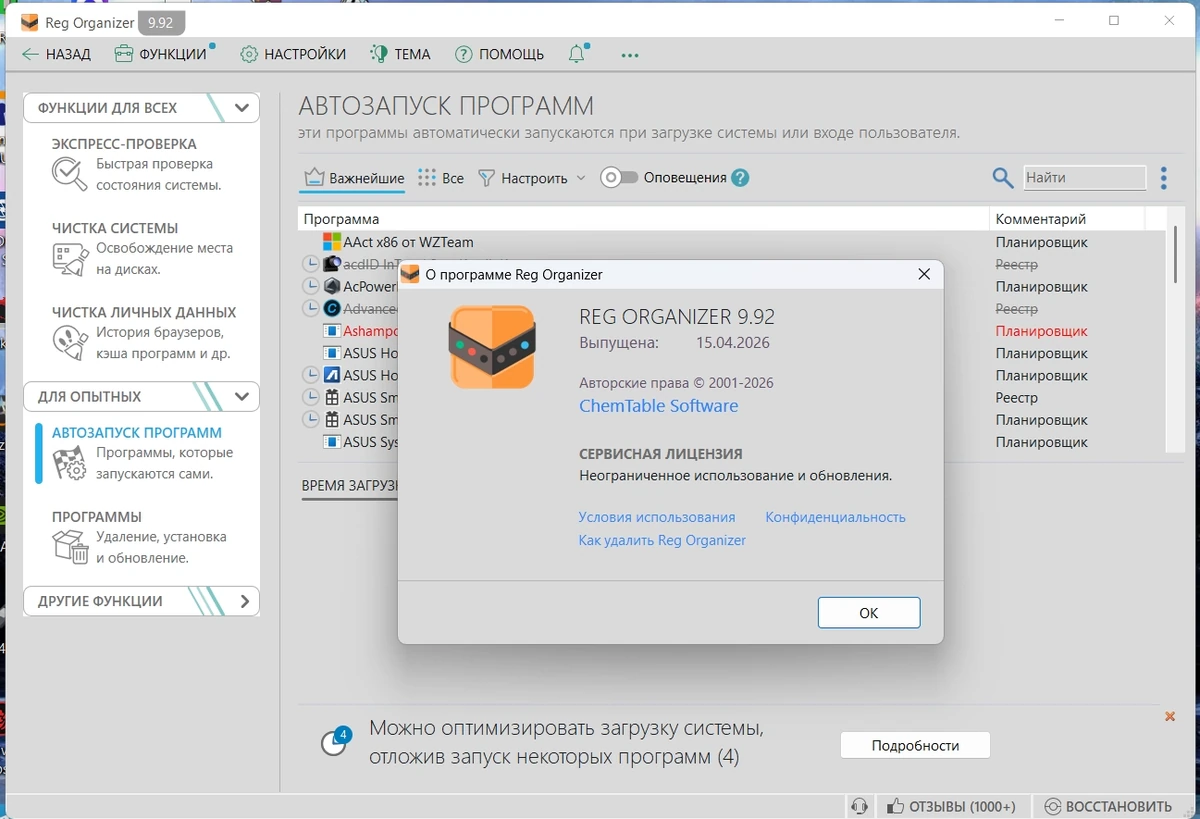Collapse the Для опытных group
This screenshot has height=819, width=1200.
tap(241, 396)
